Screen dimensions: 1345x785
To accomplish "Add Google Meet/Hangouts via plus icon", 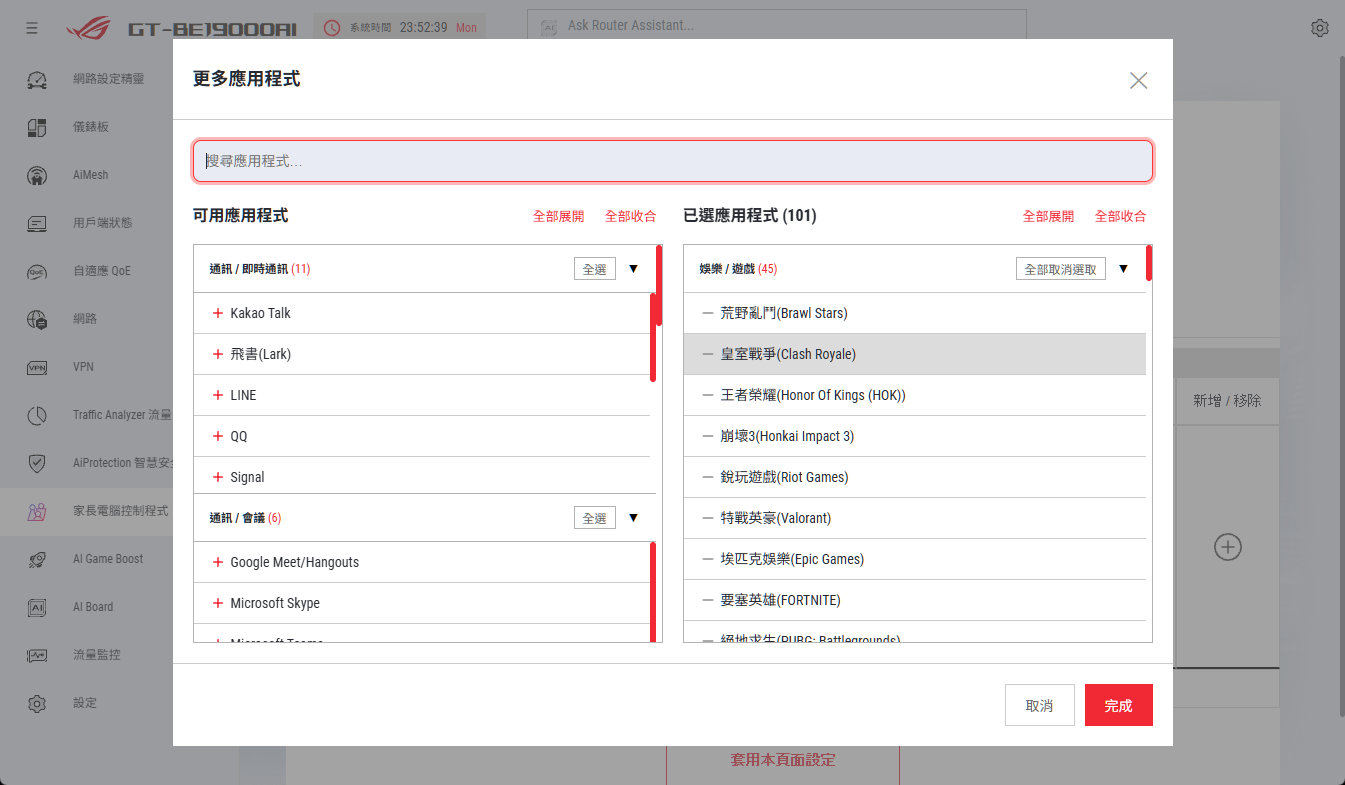I will (218, 562).
